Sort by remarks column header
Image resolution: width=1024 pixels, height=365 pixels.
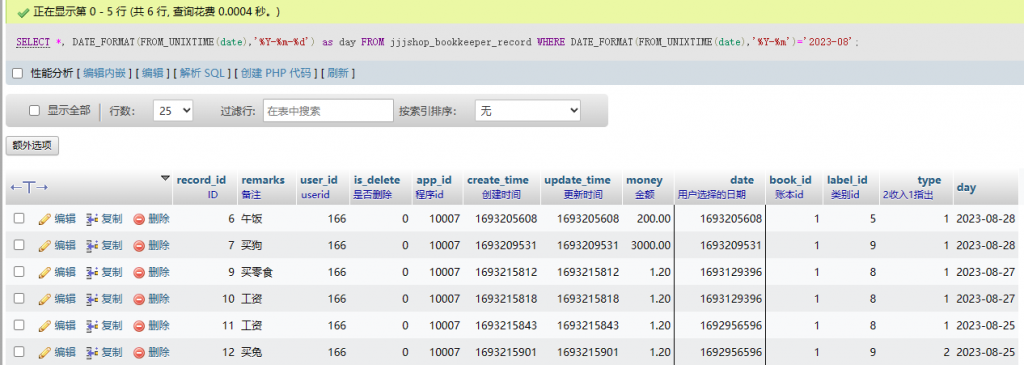pyautogui.click(x=263, y=180)
